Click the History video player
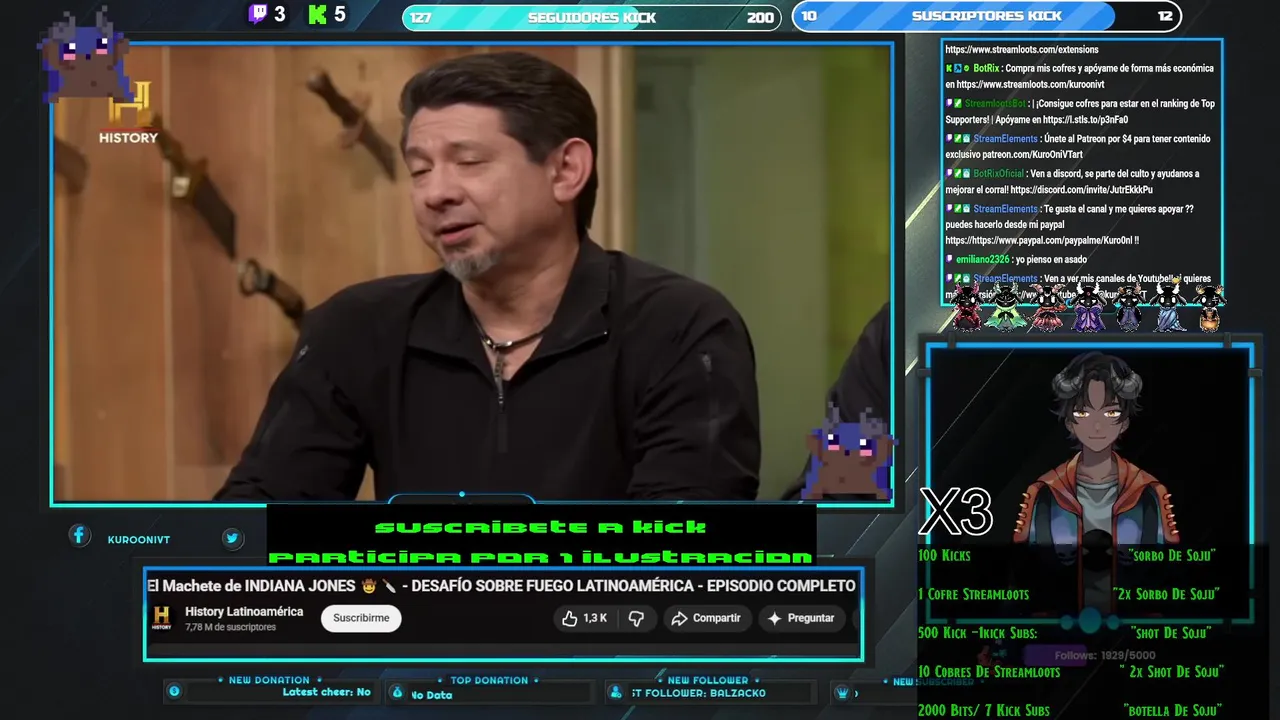This screenshot has width=1280, height=720. (x=472, y=272)
